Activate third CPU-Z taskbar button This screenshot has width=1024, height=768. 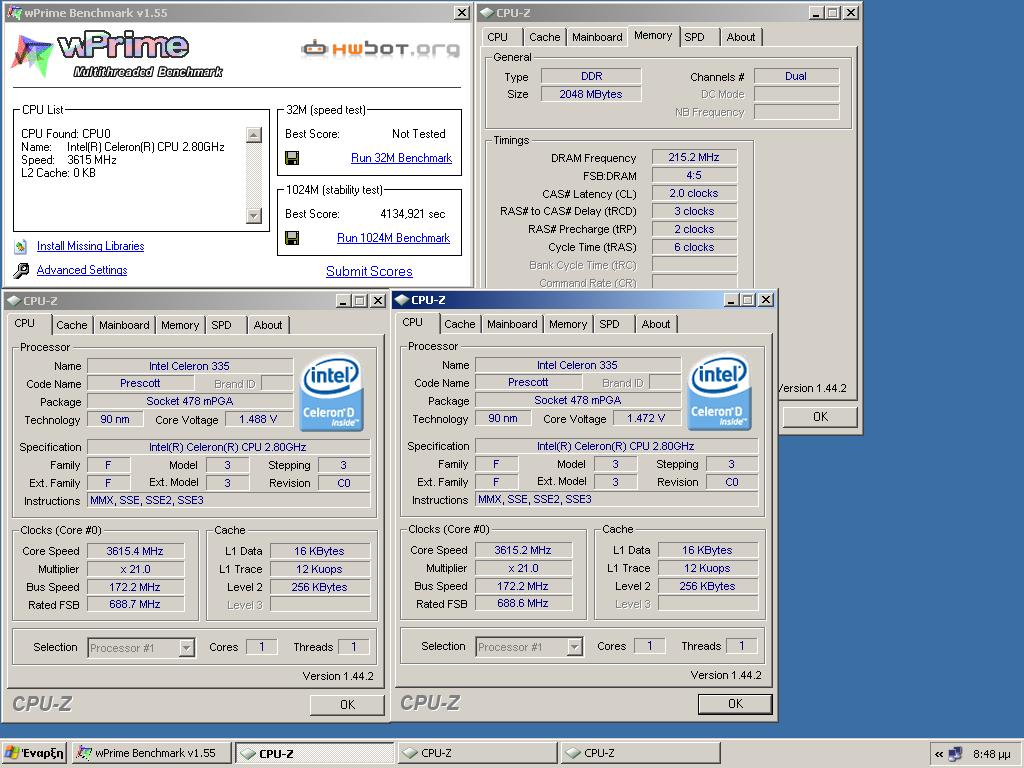pos(640,753)
